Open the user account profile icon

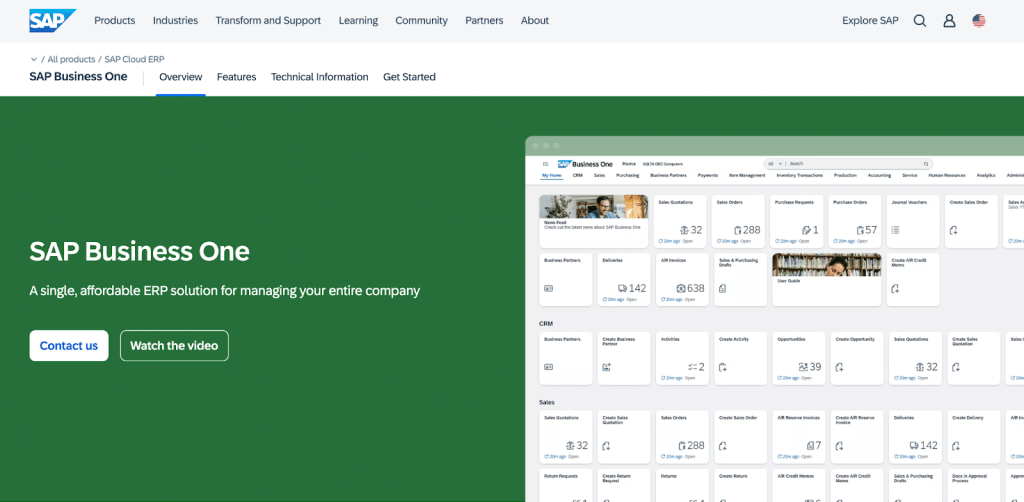tap(949, 21)
